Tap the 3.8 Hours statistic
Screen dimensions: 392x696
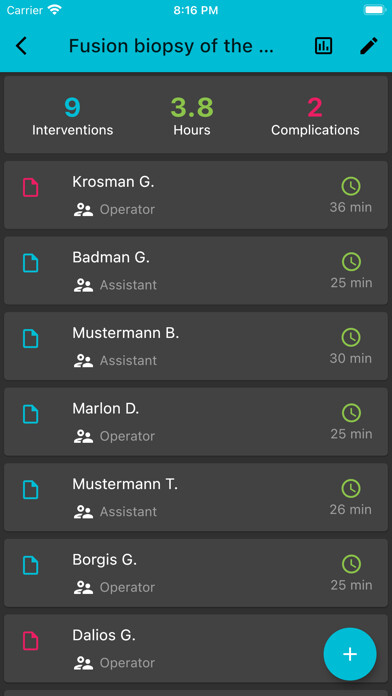(192, 118)
